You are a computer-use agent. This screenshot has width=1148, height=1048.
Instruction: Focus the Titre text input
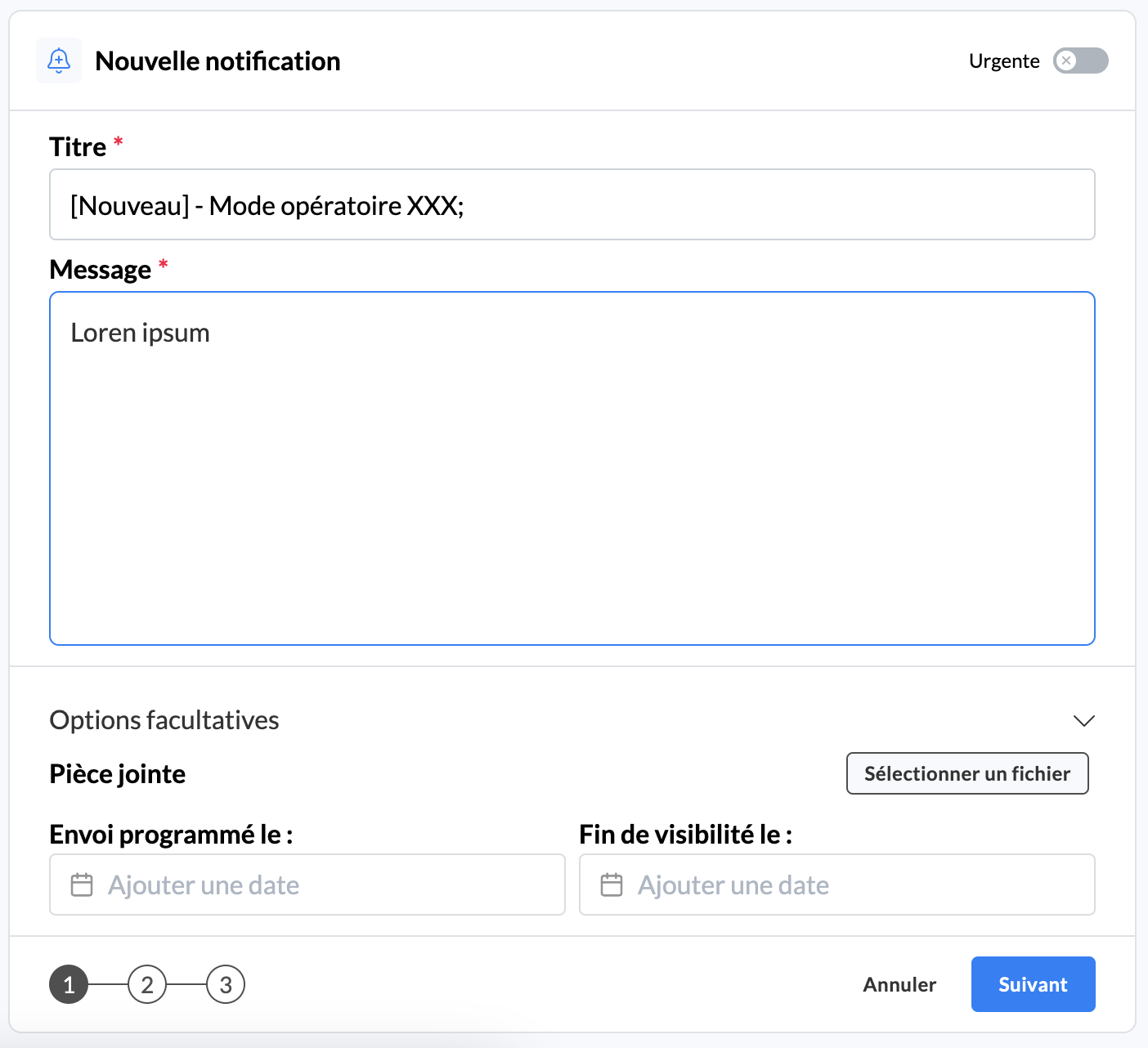(572, 205)
